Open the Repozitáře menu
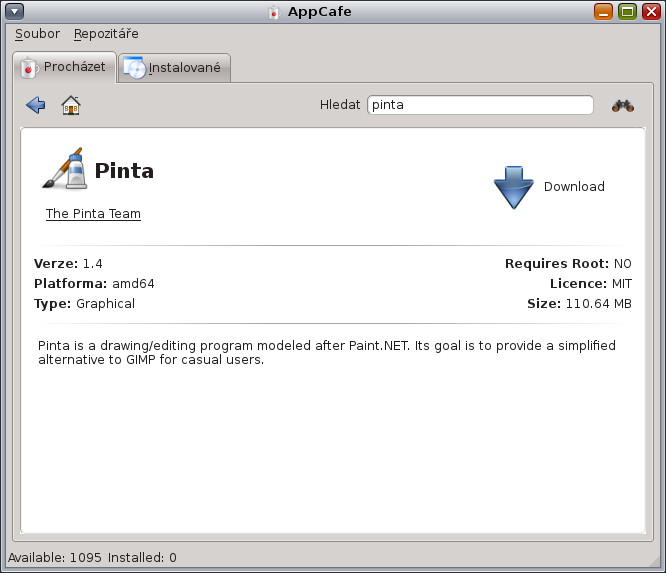This screenshot has width=666, height=573. click(x=106, y=34)
